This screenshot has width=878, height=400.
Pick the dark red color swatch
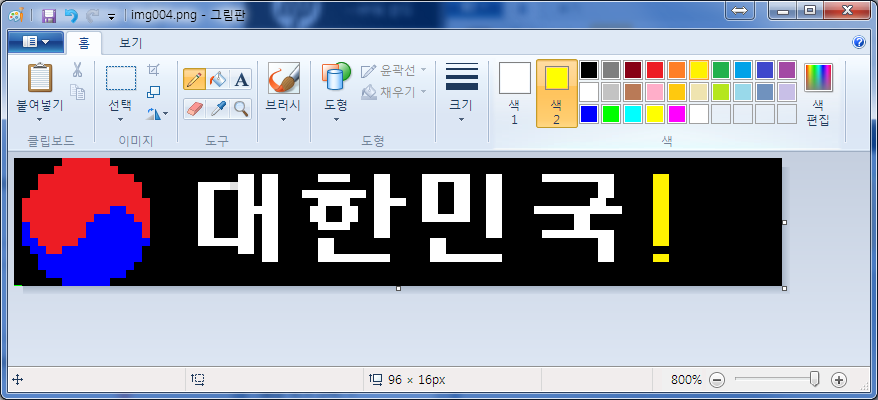coord(633,70)
